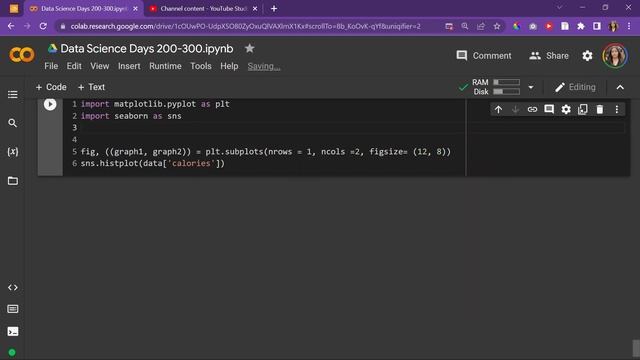Open the Comment button
Image resolution: width=640 pixels, height=360 pixels.
[x=484, y=56]
